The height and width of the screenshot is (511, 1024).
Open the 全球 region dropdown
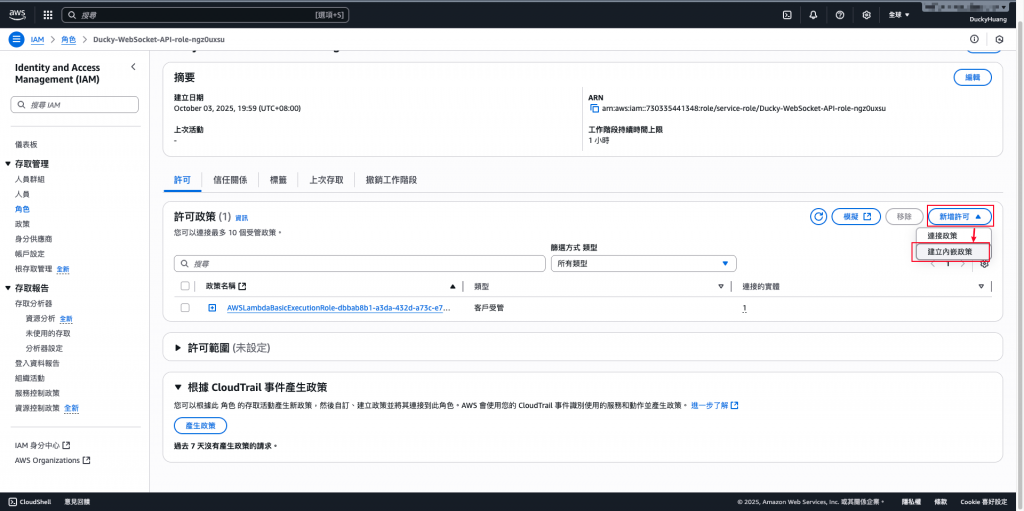[x=899, y=14]
